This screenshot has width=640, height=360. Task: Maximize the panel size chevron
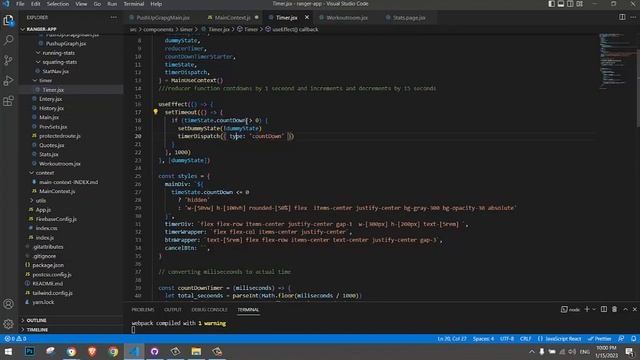625,309
